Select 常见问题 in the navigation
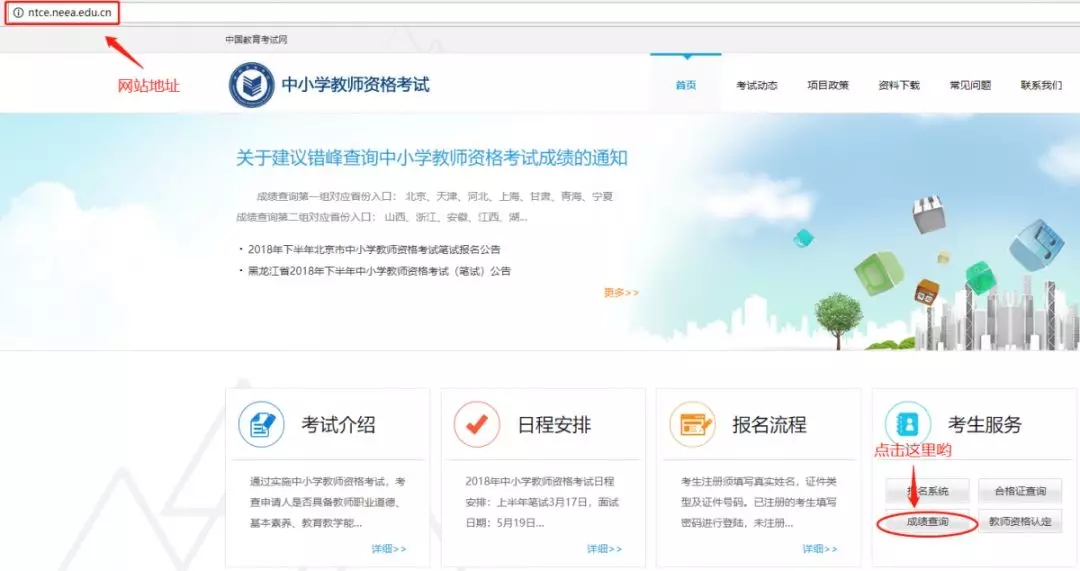Screen dimensions: 1080x571 click(x=969, y=85)
